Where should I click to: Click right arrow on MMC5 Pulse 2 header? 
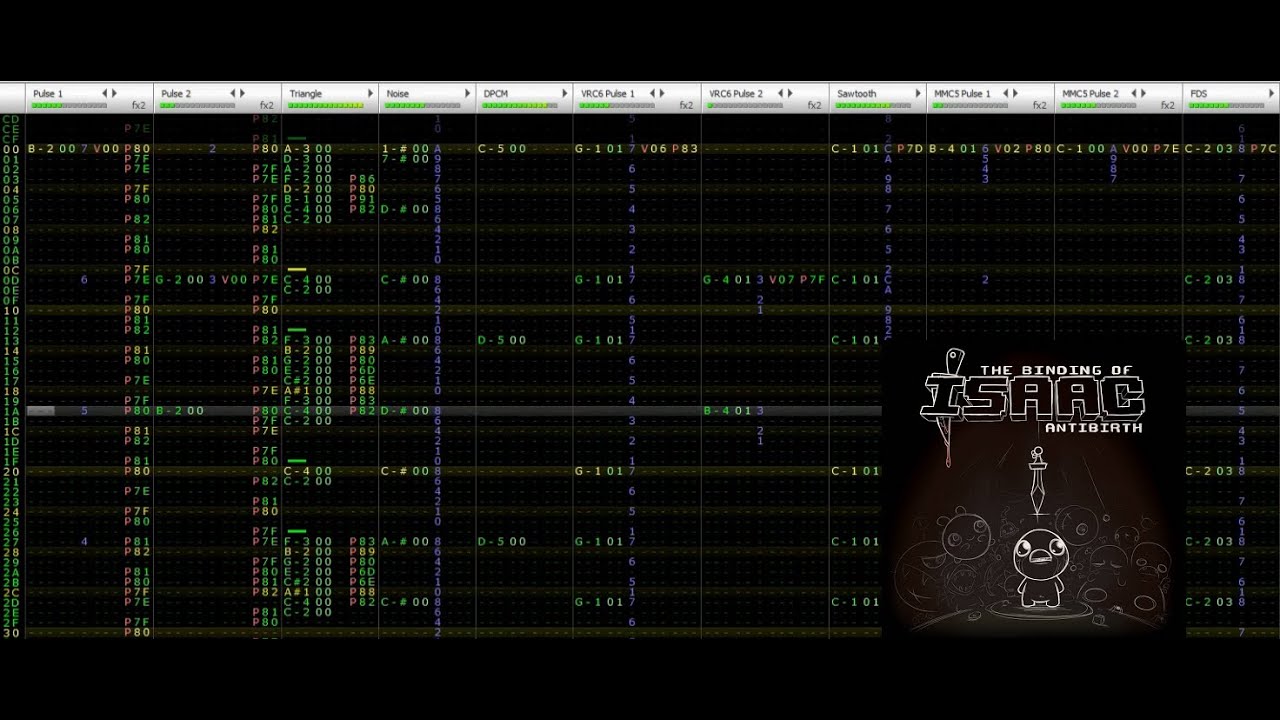[x=1143, y=93]
